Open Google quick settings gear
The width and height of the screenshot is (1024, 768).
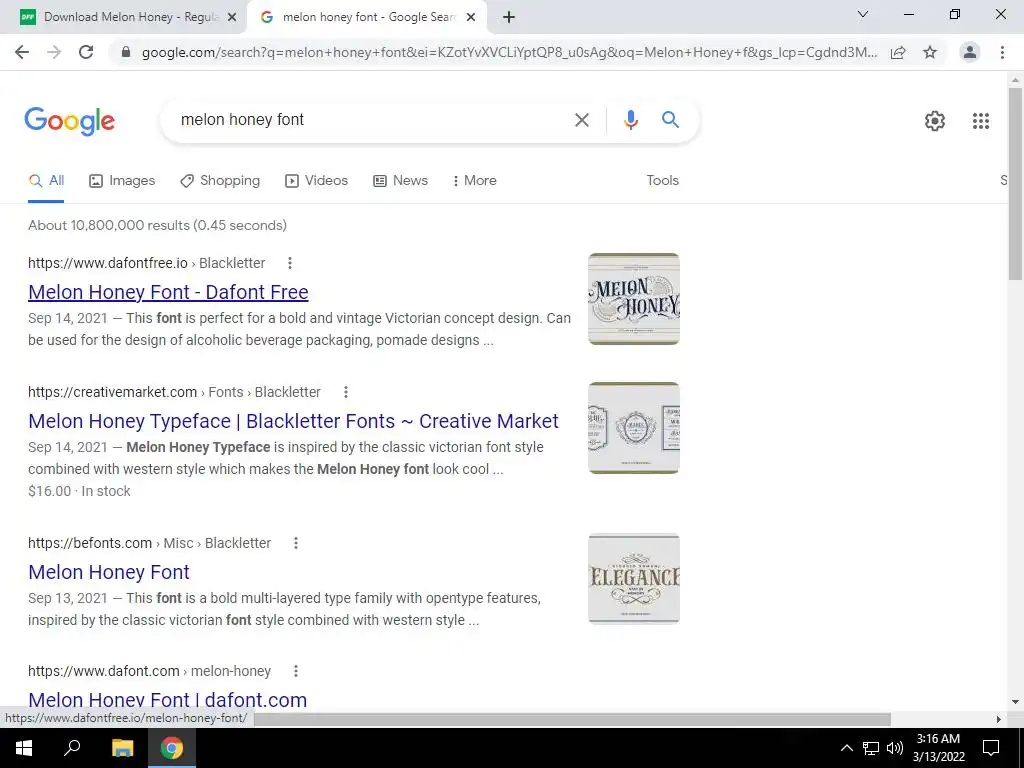[935, 121]
